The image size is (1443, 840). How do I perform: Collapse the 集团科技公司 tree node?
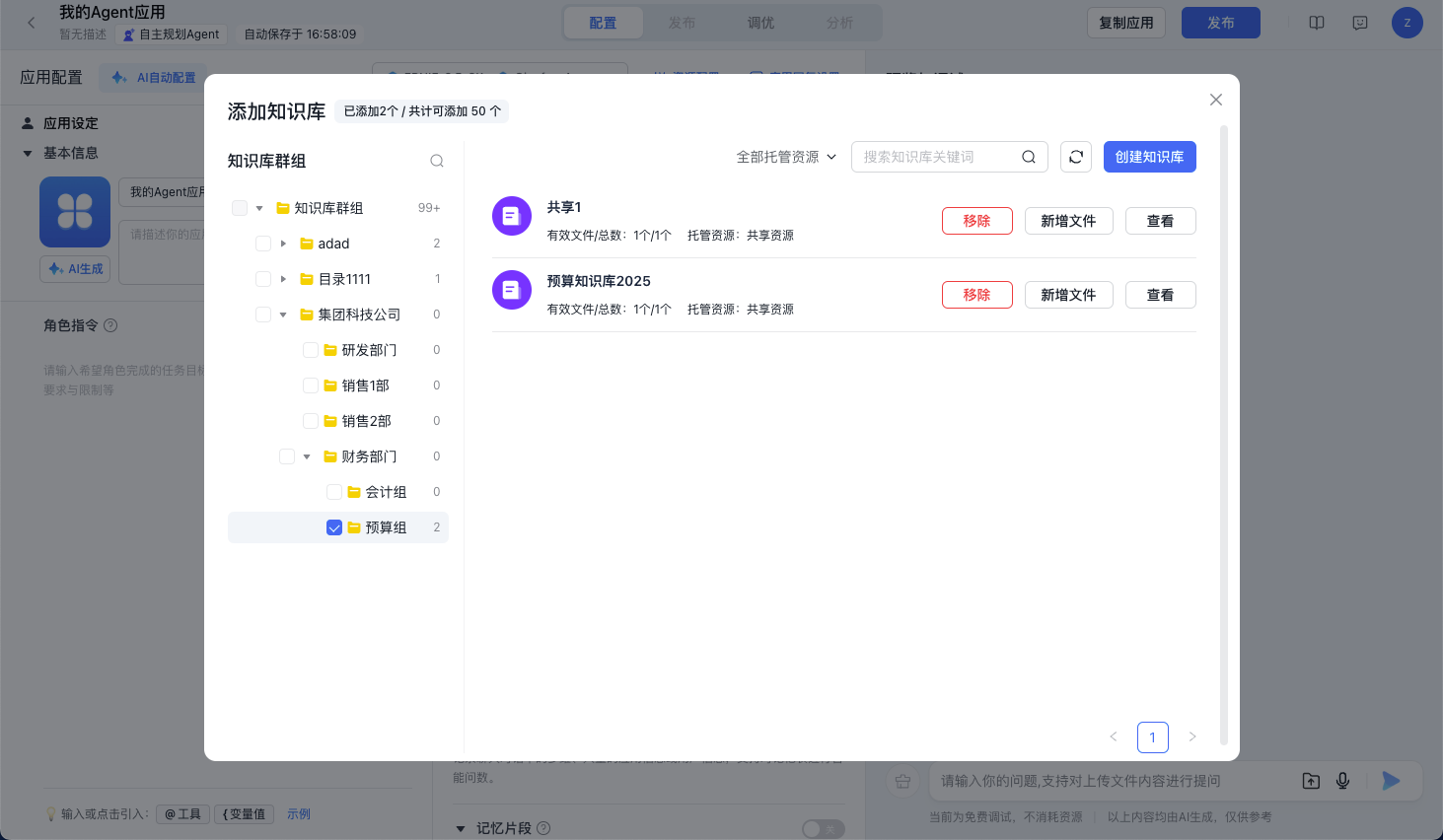point(283,315)
